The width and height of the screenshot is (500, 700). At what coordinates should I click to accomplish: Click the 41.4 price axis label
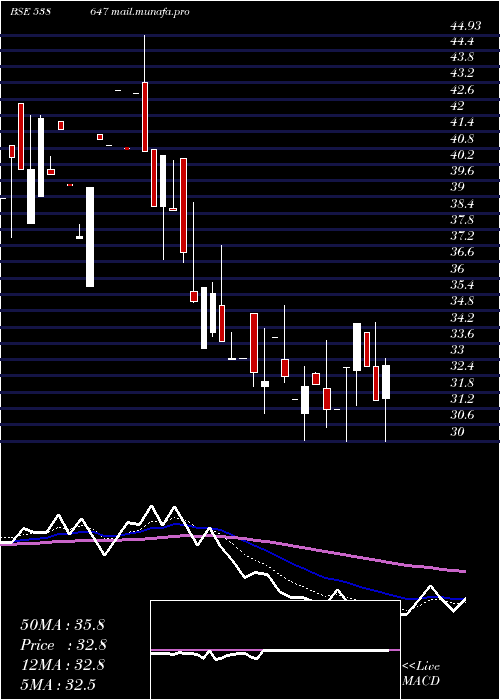click(x=462, y=122)
